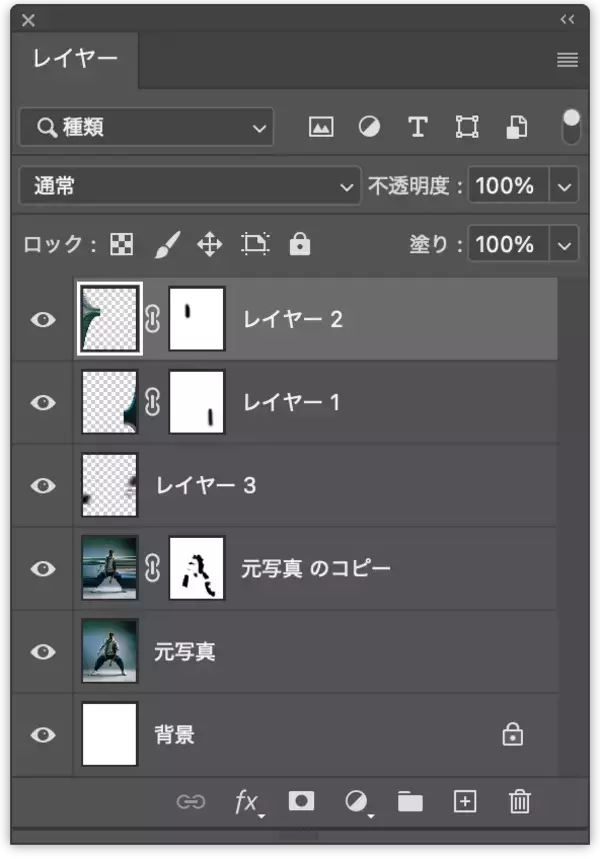Hide the 背景 layer
This screenshot has height=859, width=600.
tap(41, 734)
